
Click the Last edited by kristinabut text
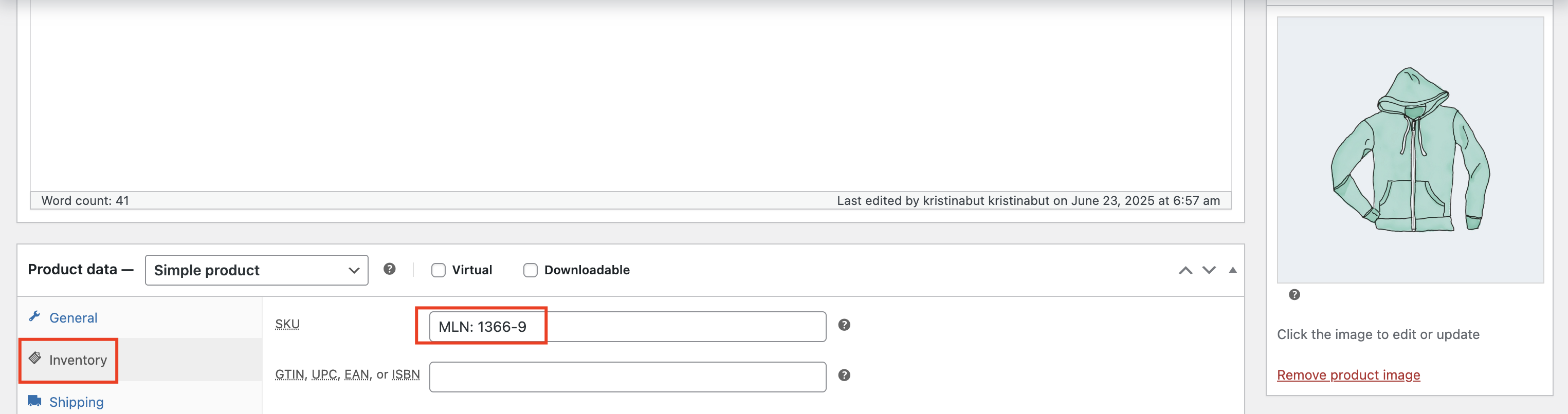(1028, 201)
